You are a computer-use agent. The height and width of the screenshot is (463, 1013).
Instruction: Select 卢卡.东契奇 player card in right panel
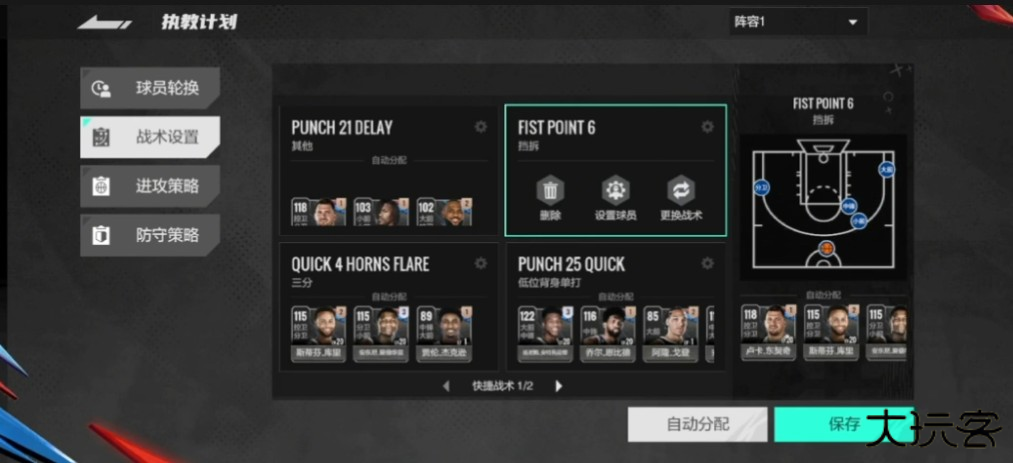[x=768, y=333]
